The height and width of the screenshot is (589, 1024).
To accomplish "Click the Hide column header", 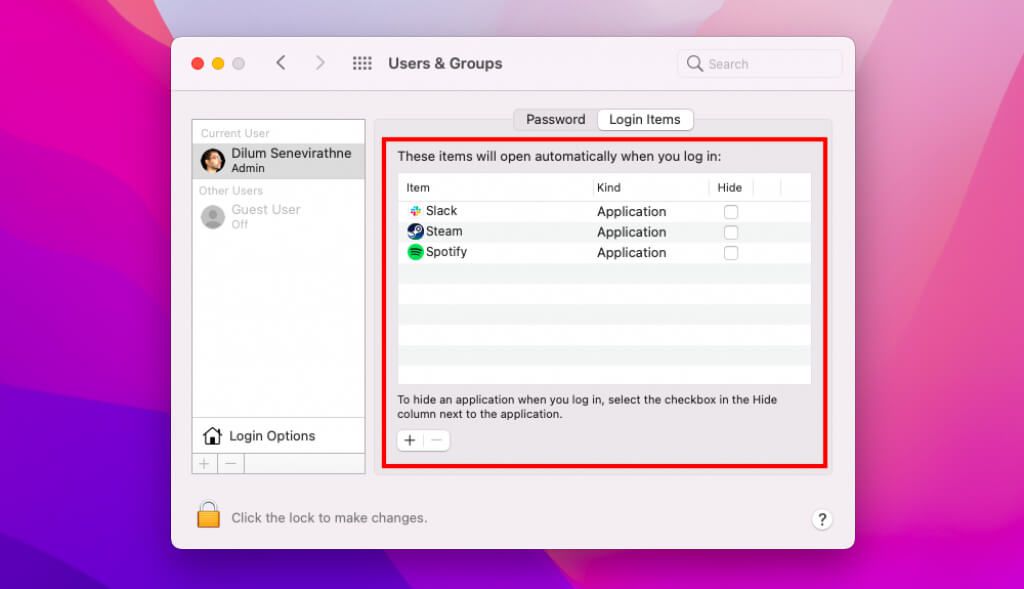I will pos(729,187).
